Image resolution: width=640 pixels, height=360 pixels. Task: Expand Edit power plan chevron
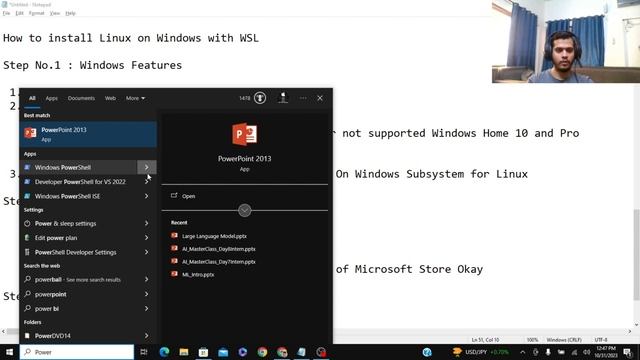pos(147,238)
